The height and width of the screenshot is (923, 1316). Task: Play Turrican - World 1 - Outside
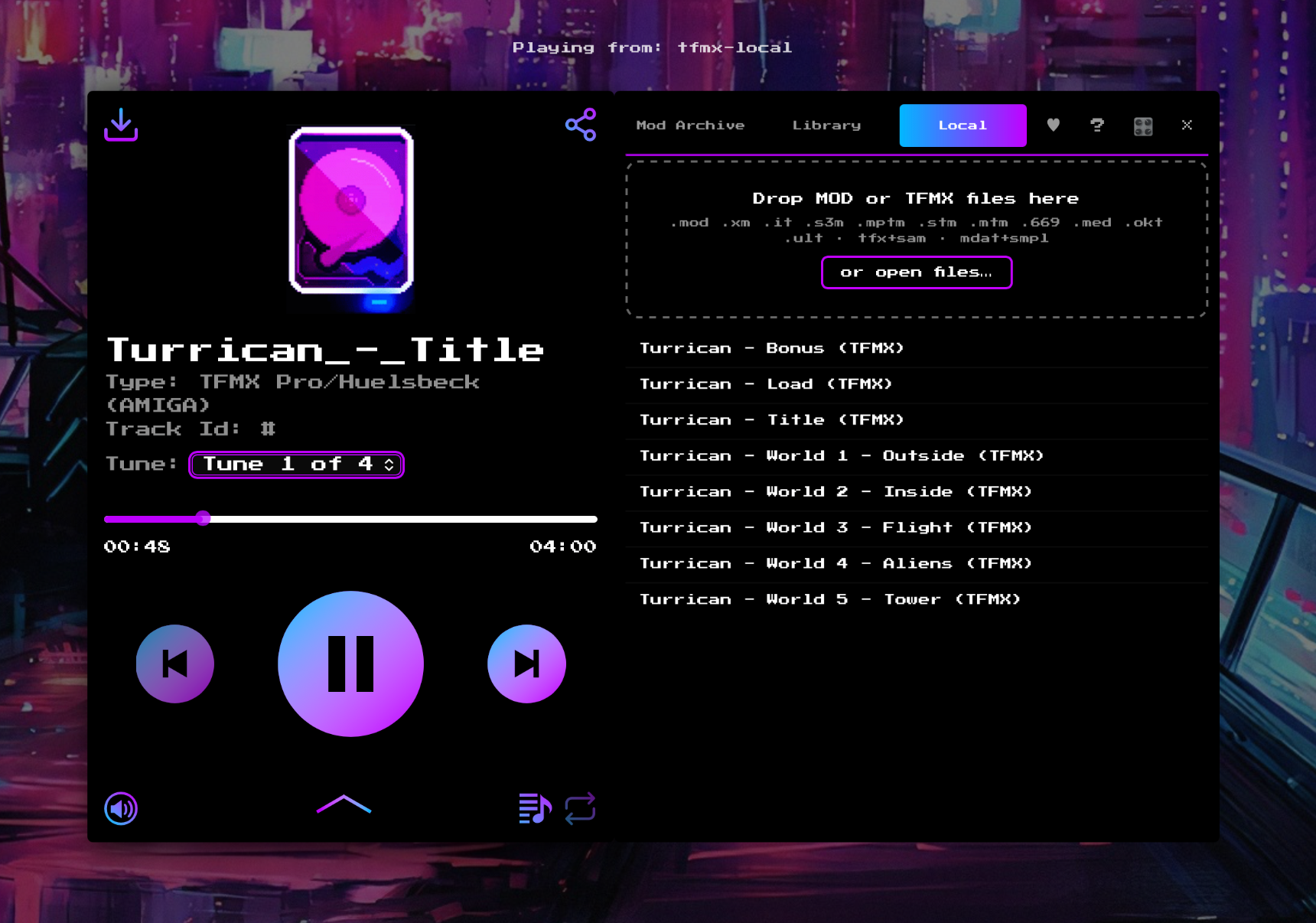pos(917,456)
